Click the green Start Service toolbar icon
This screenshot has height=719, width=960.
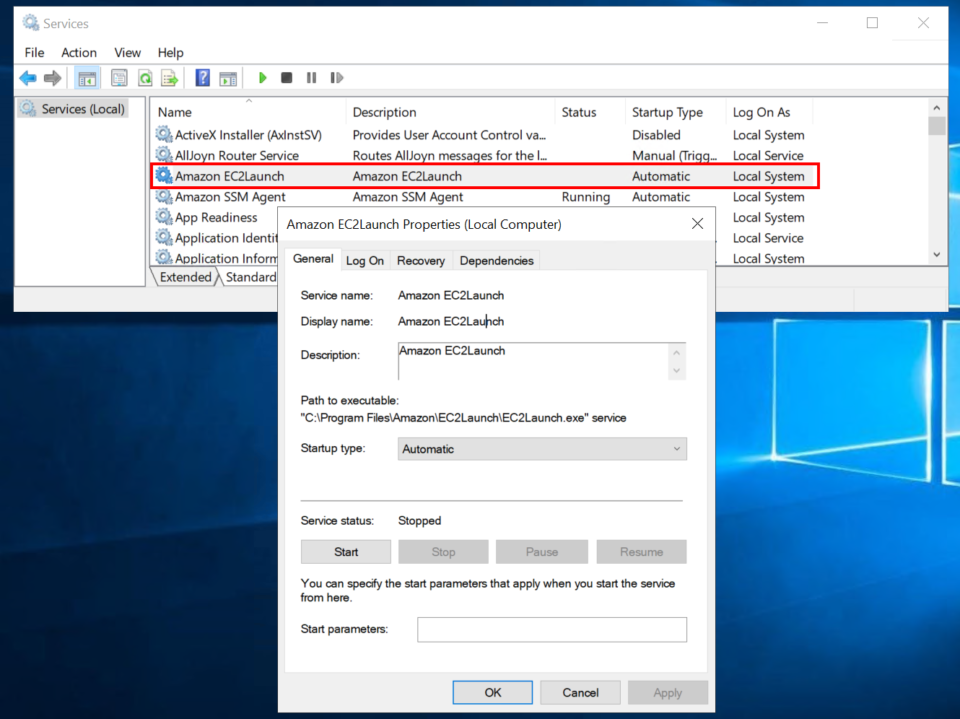(263, 78)
